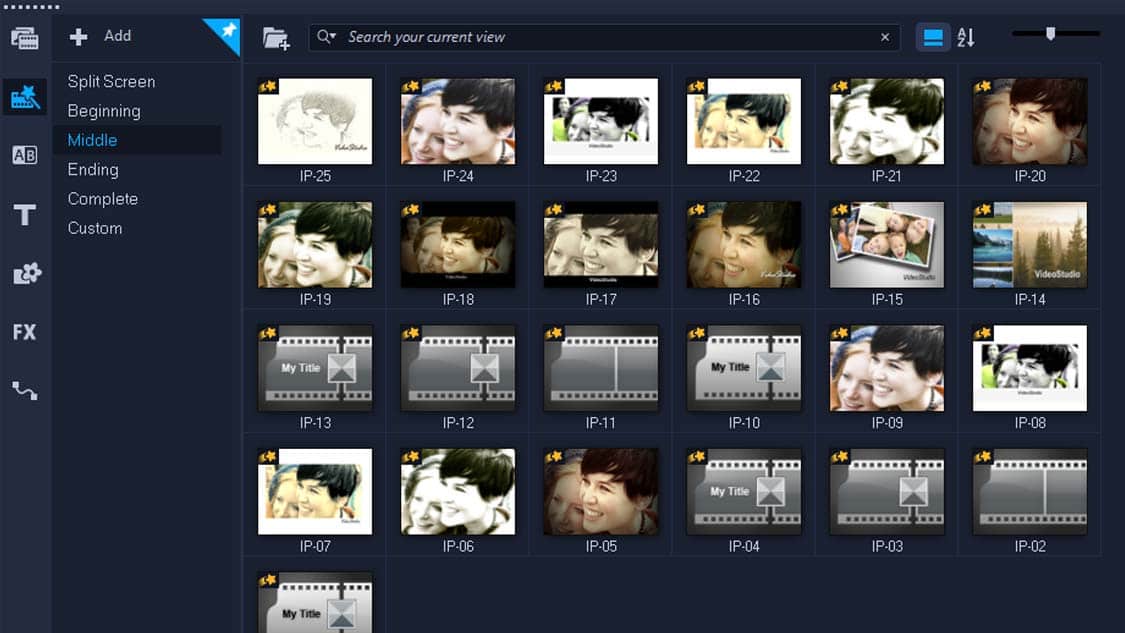Select the IP-09 template thumbnail
Viewport: 1125px width, 633px height.
click(x=887, y=368)
